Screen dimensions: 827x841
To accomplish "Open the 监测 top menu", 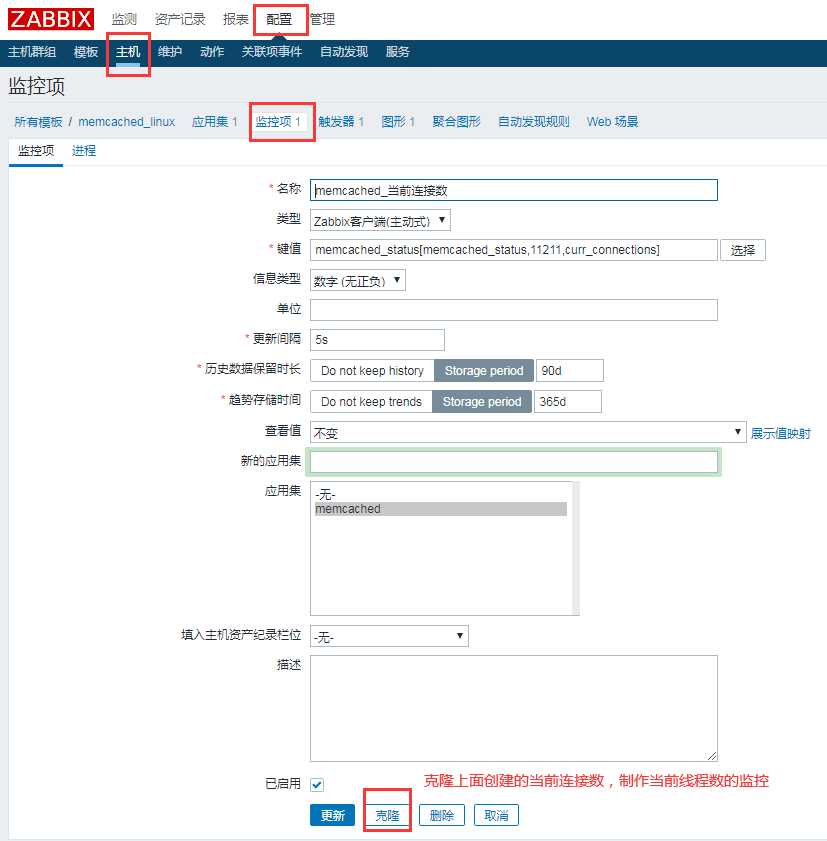I will 124,19.
